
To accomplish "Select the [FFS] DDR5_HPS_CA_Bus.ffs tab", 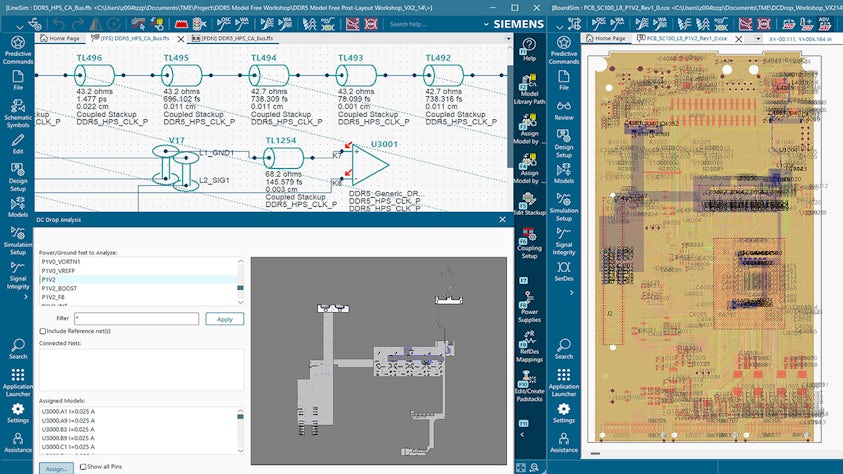I will (131, 39).
